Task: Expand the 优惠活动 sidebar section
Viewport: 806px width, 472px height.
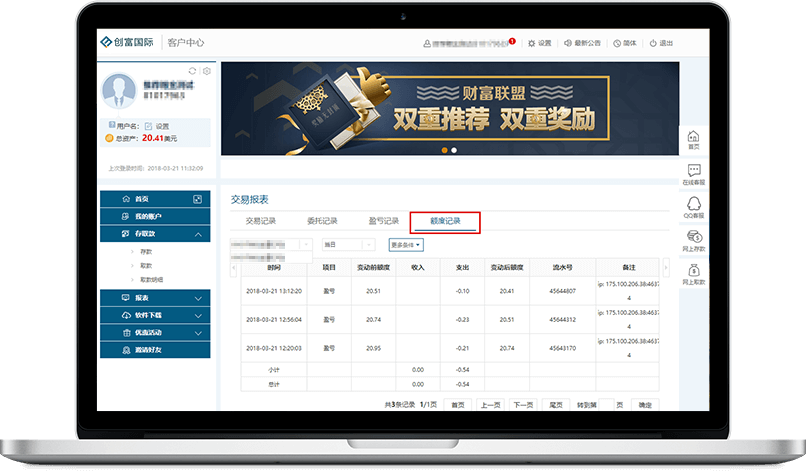Action: tap(155, 333)
